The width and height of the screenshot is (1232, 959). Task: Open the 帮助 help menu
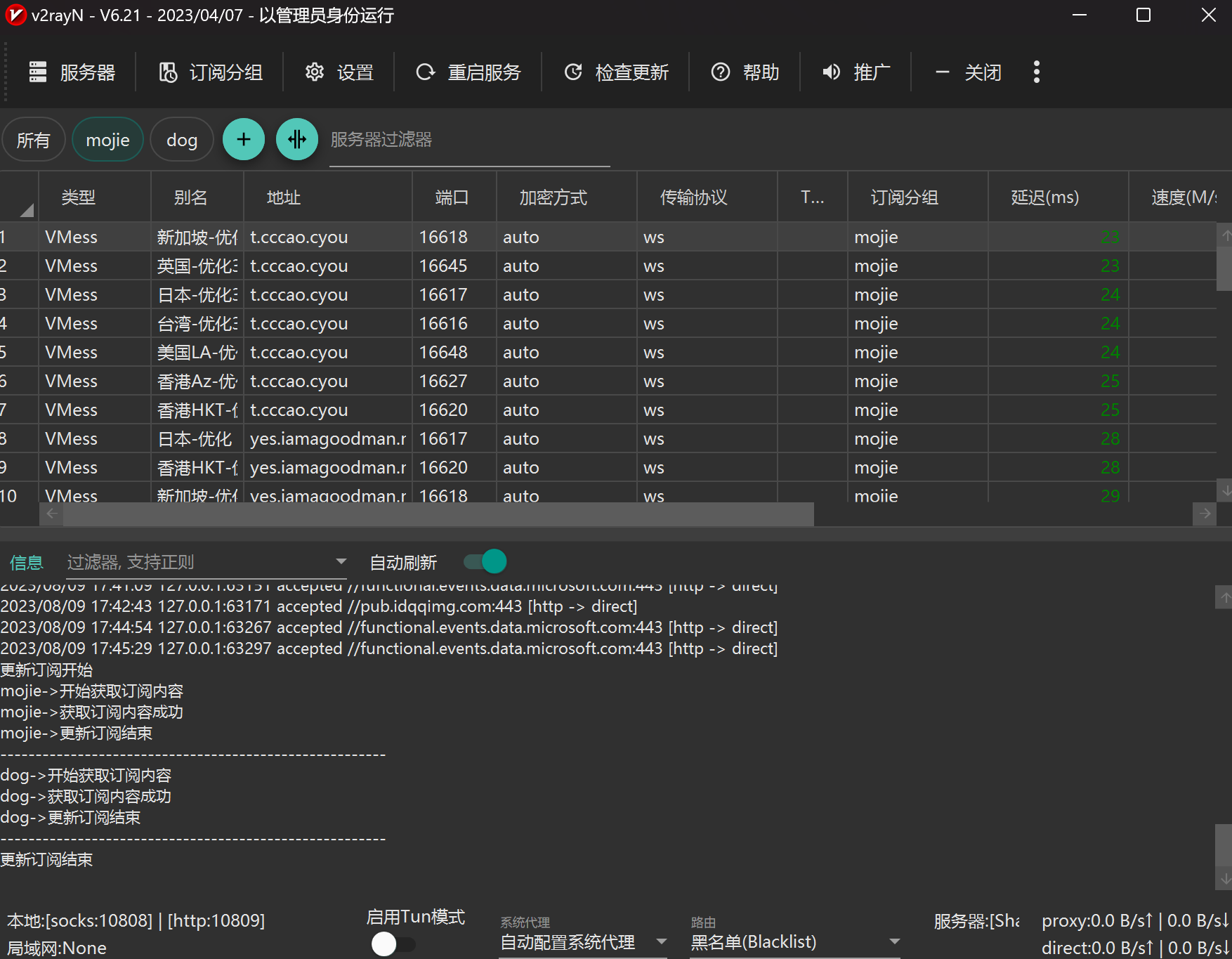[x=745, y=72]
